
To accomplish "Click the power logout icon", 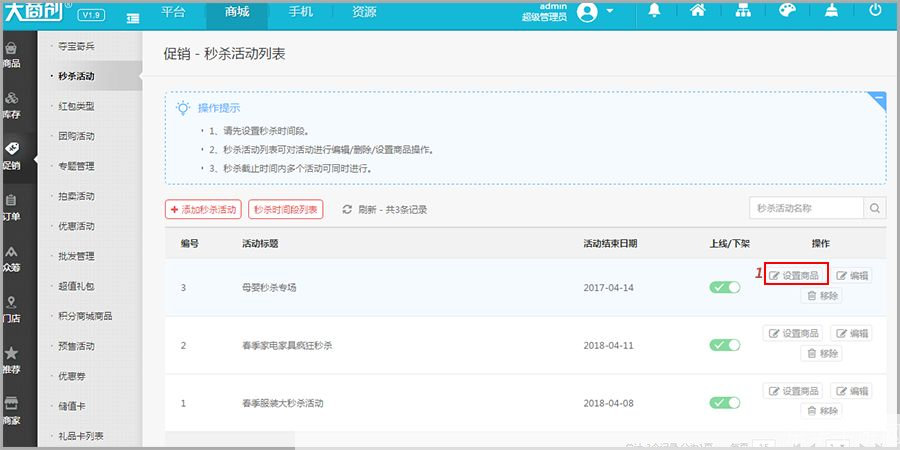I will 875,10.
